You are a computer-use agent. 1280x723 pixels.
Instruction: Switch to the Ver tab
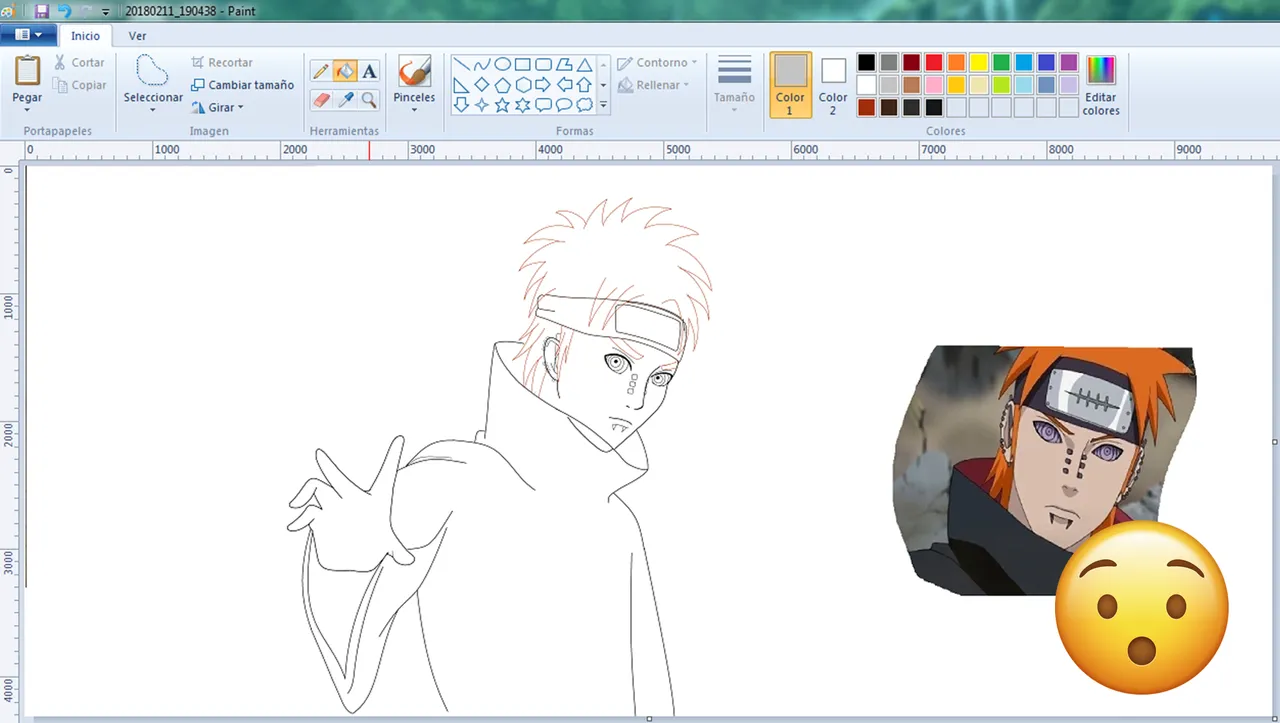[x=137, y=36]
